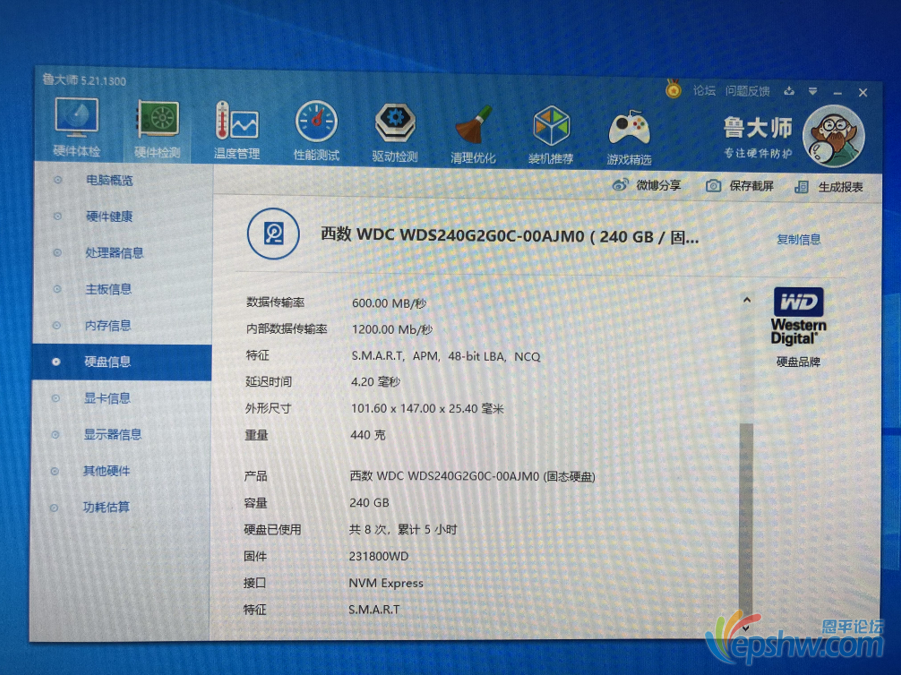The image size is (901, 675).
Task: Click the 鲁大师 5.21.1300 window title
Action: click(x=84, y=80)
